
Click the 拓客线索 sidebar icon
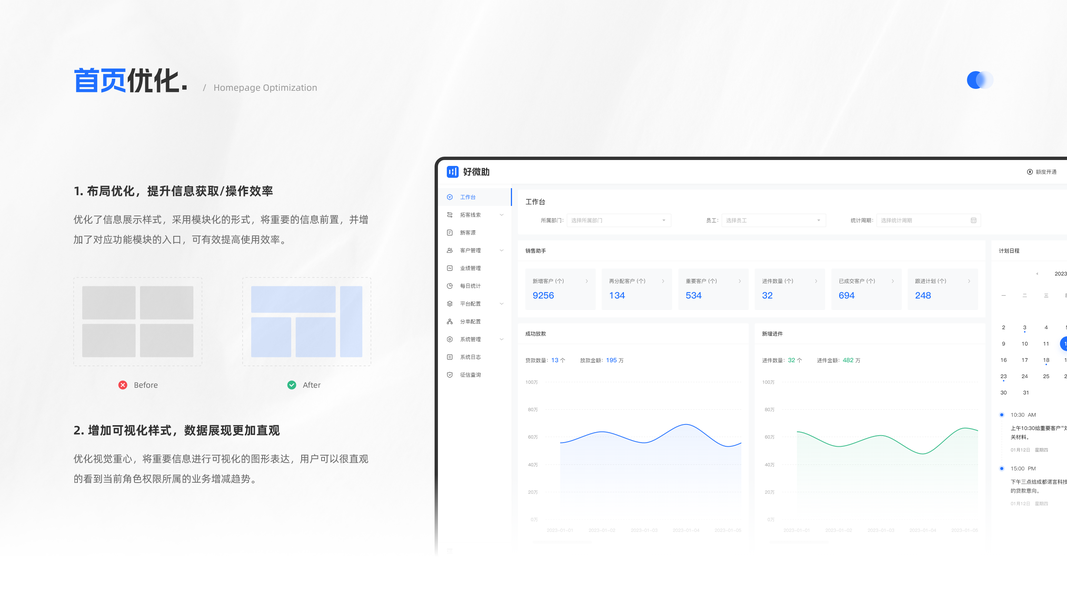pyautogui.click(x=450, y=215)
